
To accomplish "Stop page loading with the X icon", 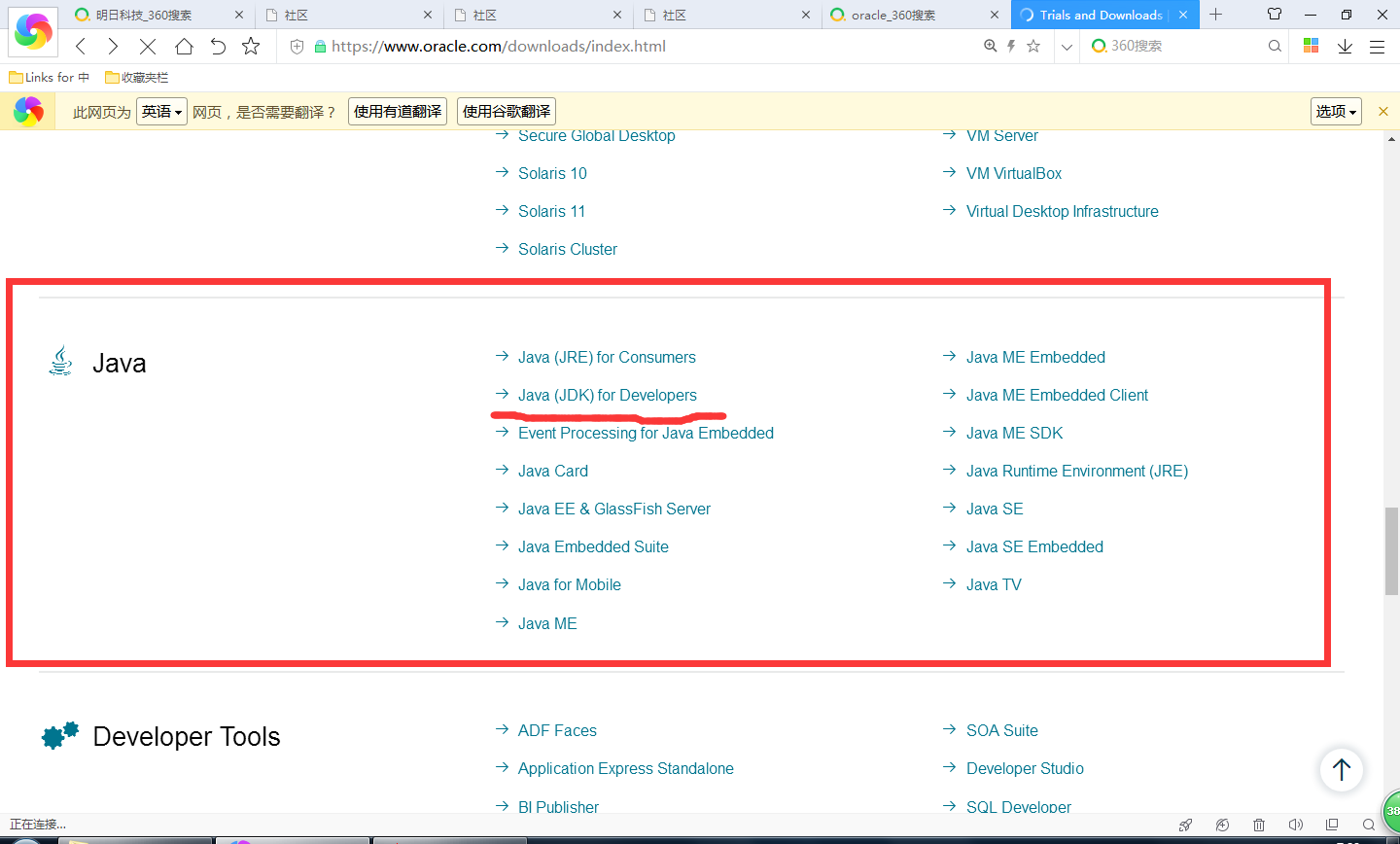I will (148, 46).
